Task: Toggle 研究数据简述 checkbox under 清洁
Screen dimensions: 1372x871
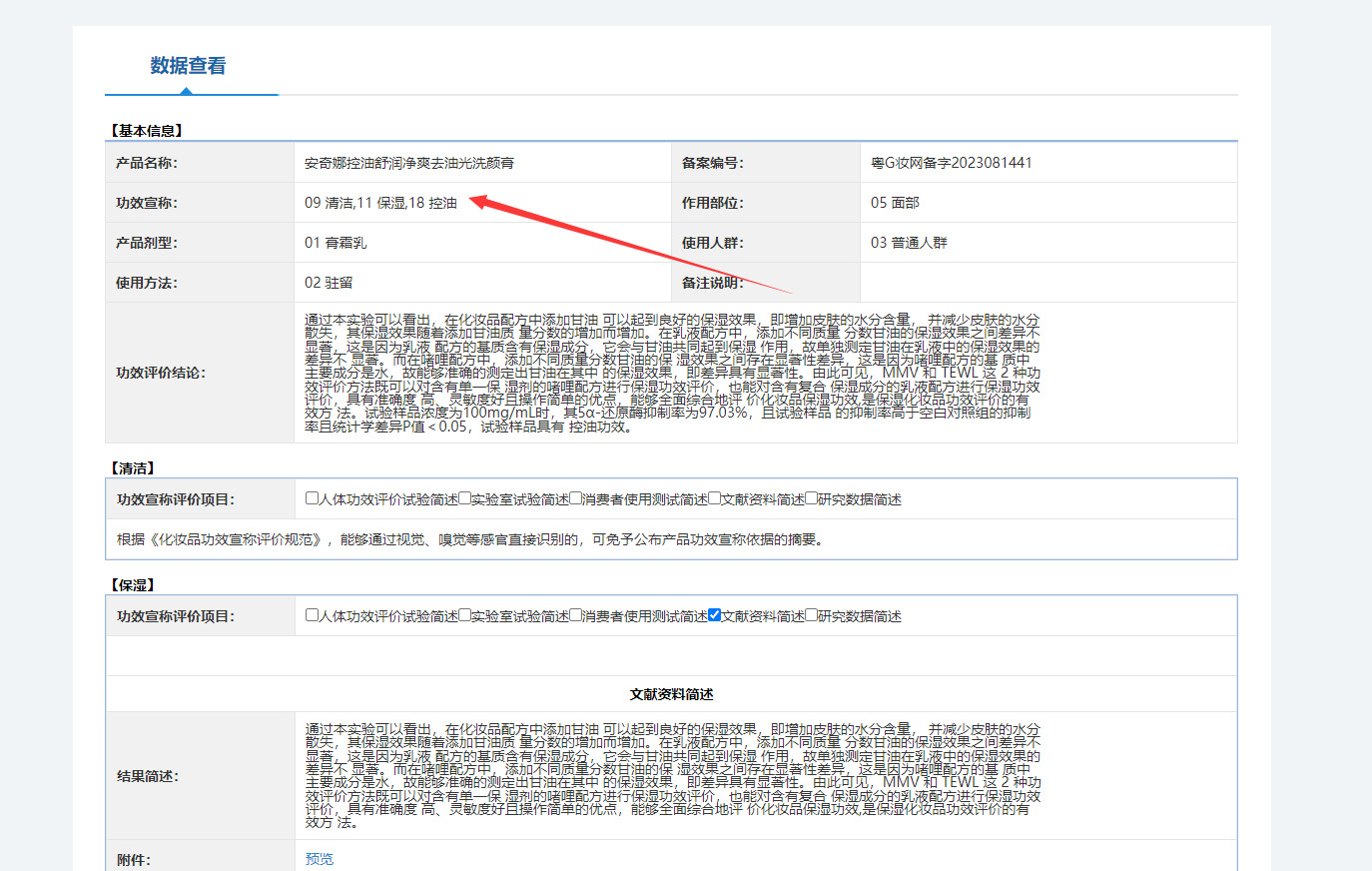Action: (812, 498)
